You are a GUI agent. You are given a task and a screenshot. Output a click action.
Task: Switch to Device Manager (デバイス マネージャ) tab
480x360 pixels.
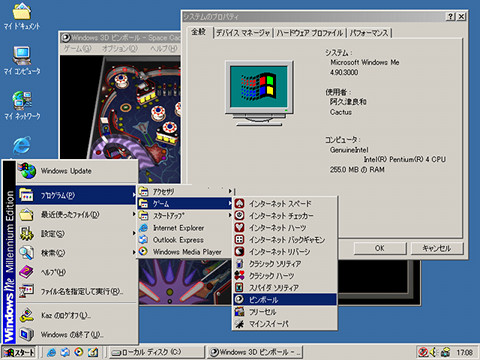click(x=243, y=33)
